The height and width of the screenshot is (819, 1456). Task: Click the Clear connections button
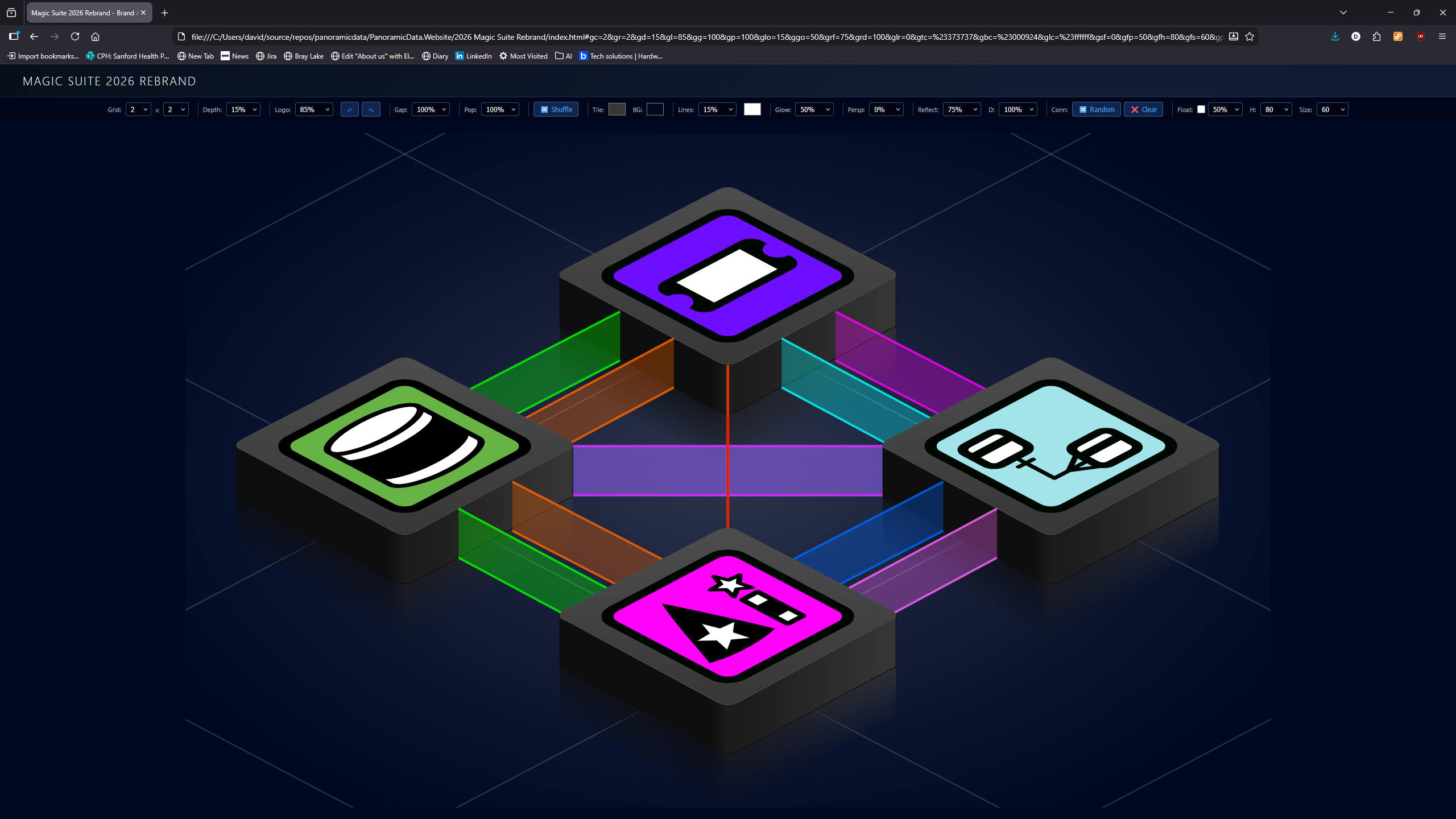tap(1143, 110)
